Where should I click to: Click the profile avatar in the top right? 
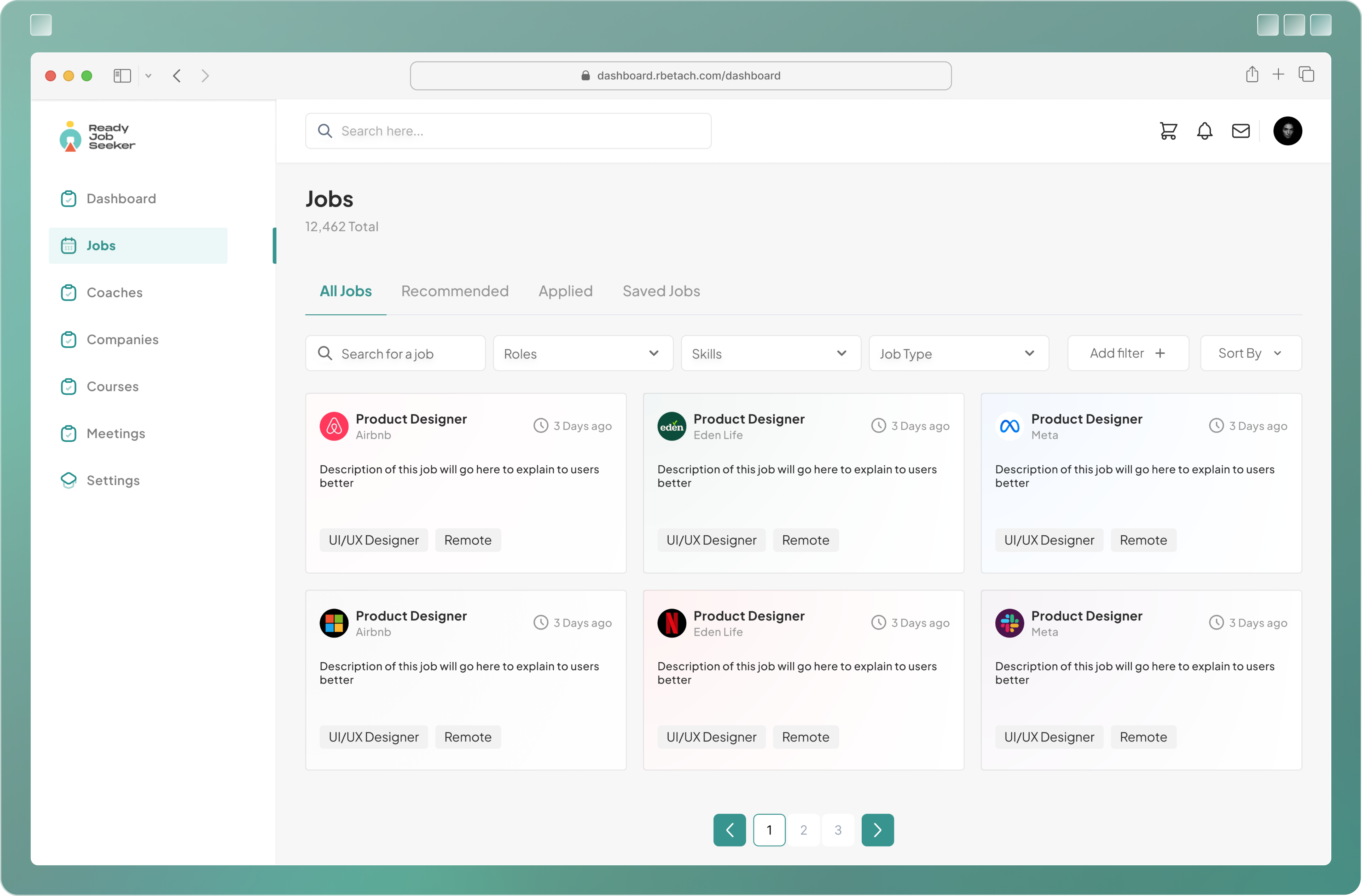[x=1287, y=131]
